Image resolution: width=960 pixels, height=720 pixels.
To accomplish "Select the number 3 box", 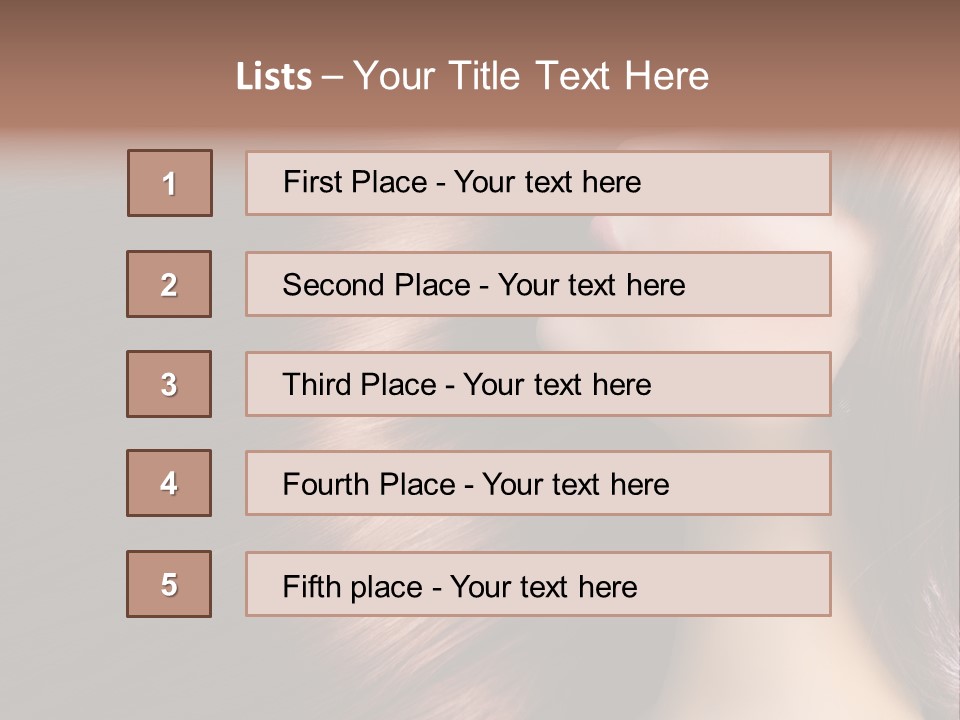I will [x=169, y=384].
